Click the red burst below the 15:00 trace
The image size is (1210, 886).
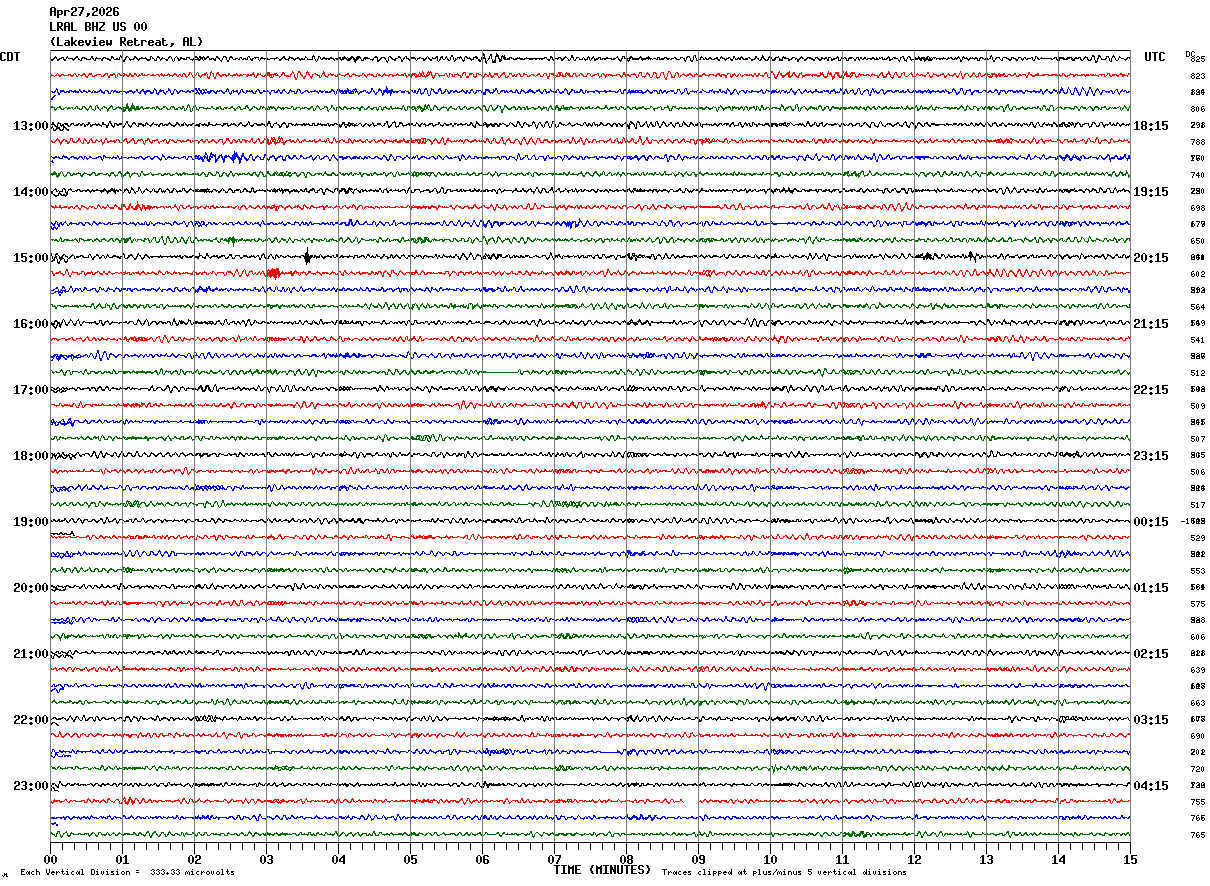tap(273, 273)
